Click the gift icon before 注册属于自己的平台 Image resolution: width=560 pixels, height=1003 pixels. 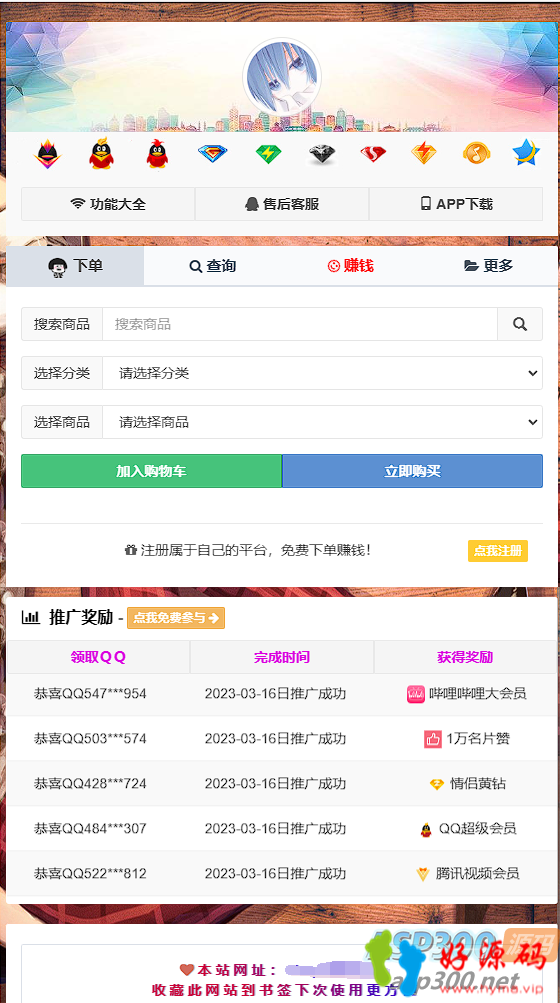[x=131, y=549]
